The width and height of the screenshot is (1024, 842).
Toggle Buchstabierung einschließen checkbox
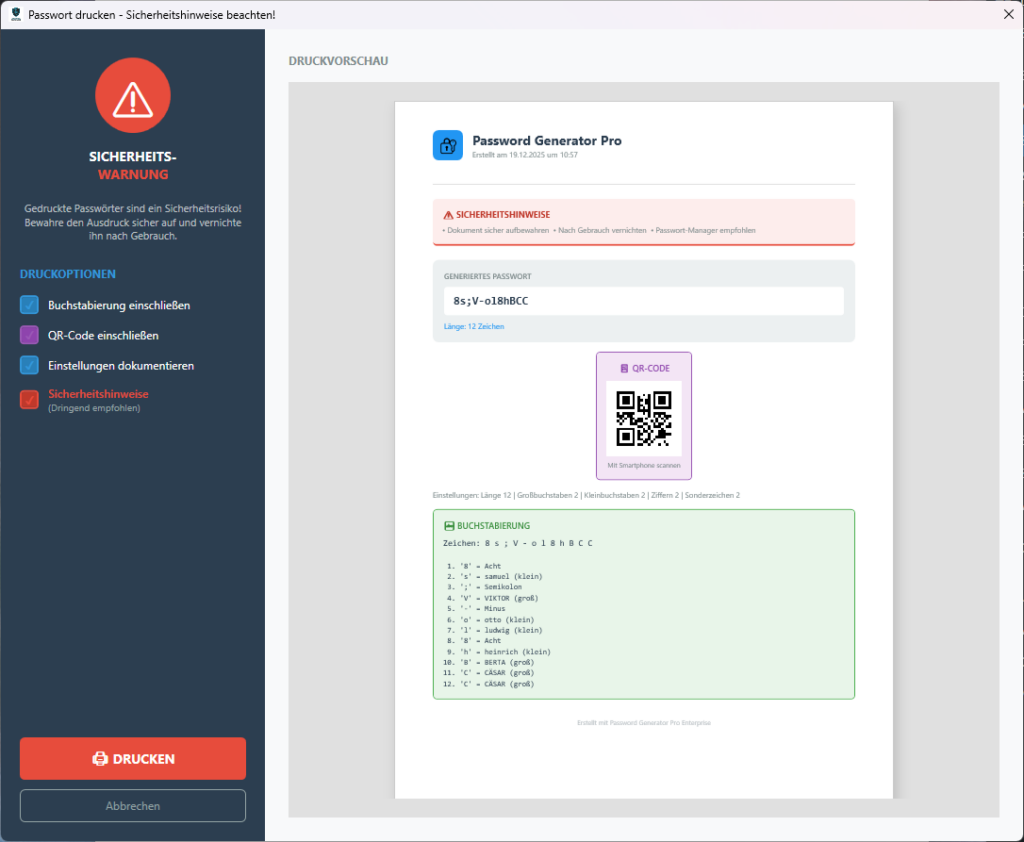coord(29,305)
